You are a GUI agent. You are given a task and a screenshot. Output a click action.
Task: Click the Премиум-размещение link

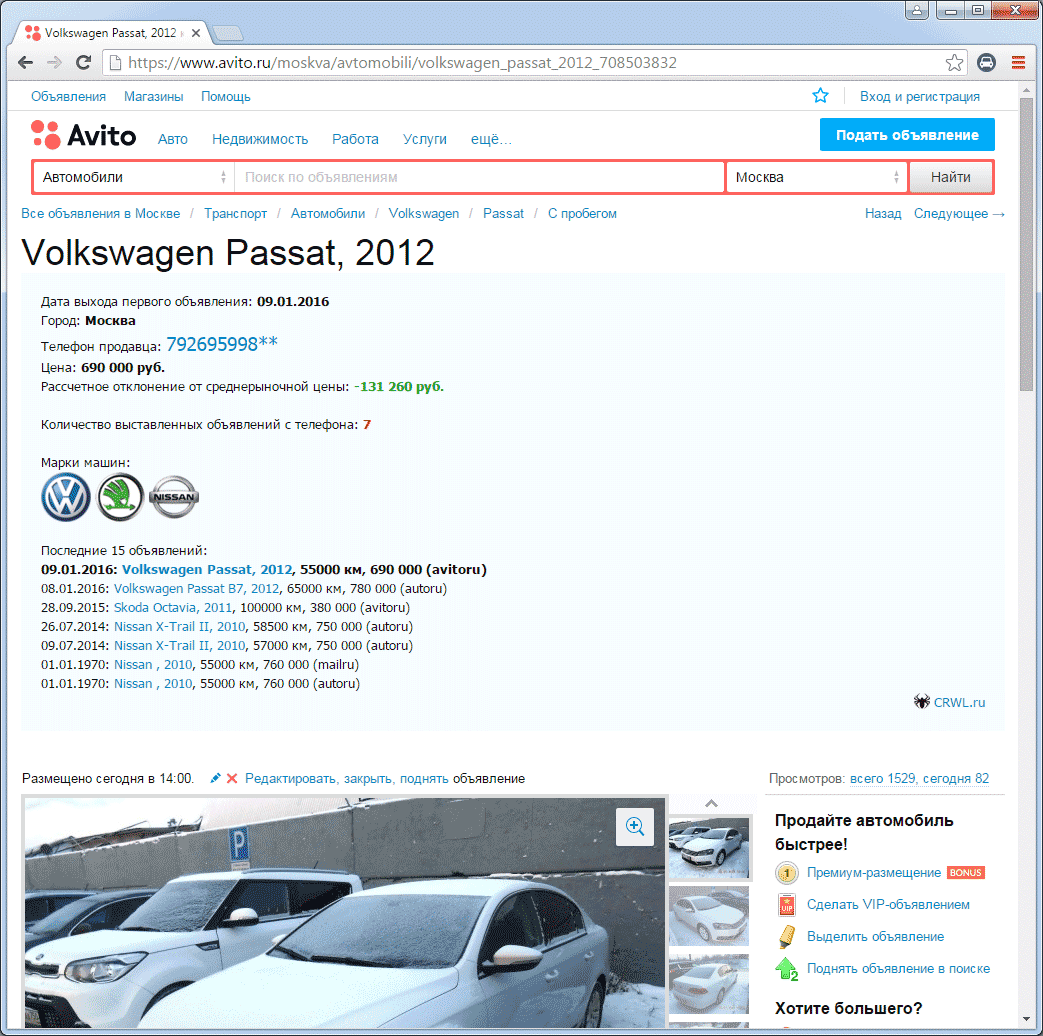[873, 873]
